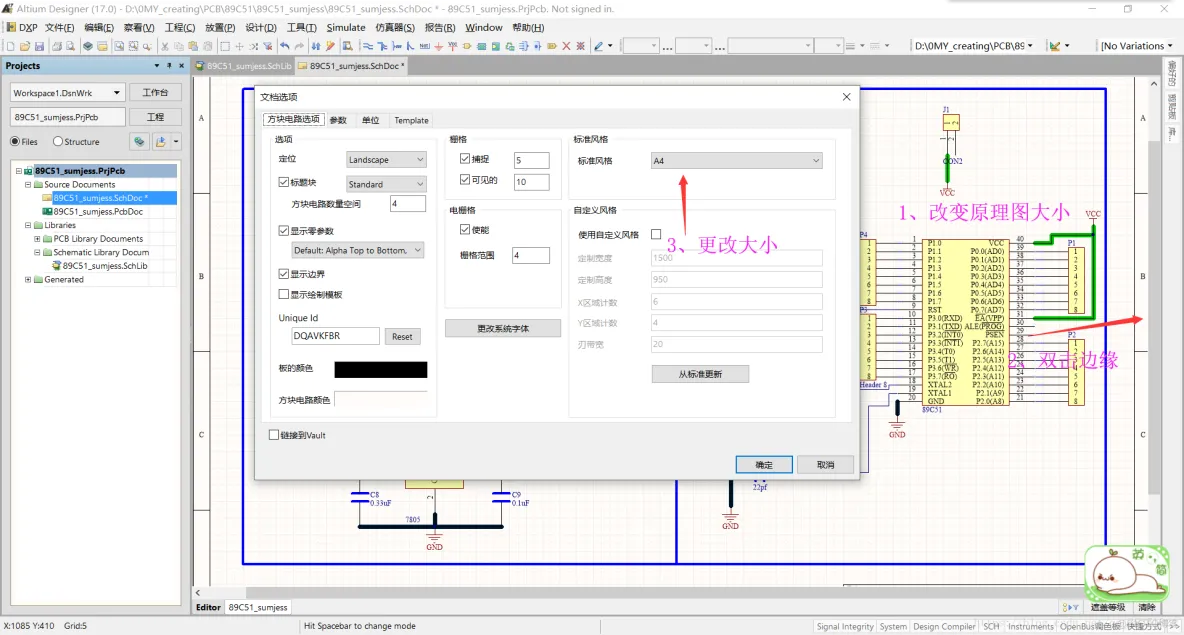Open the A4 standard style dropdown
Viewport: 1184px width, 635px height.
(736, 160)
